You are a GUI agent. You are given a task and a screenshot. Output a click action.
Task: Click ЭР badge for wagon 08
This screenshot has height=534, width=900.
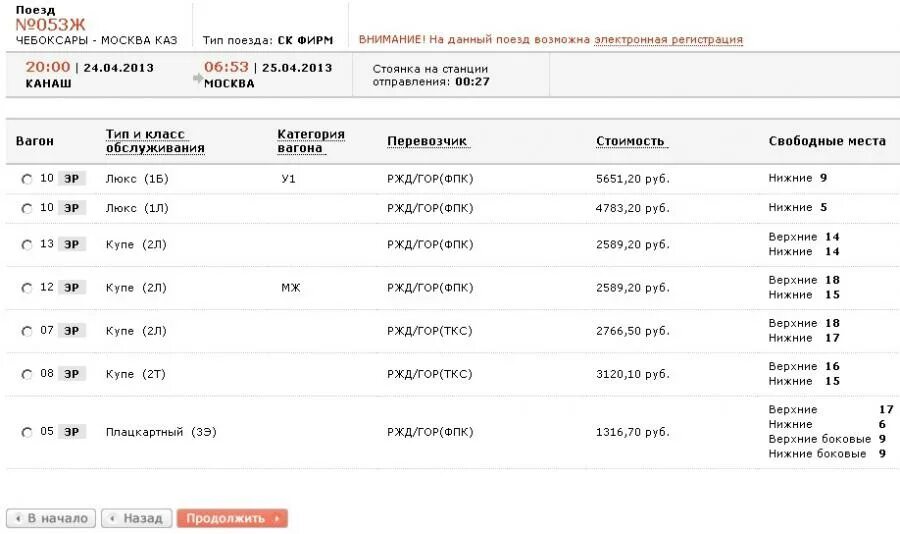(x=72, y=373)
